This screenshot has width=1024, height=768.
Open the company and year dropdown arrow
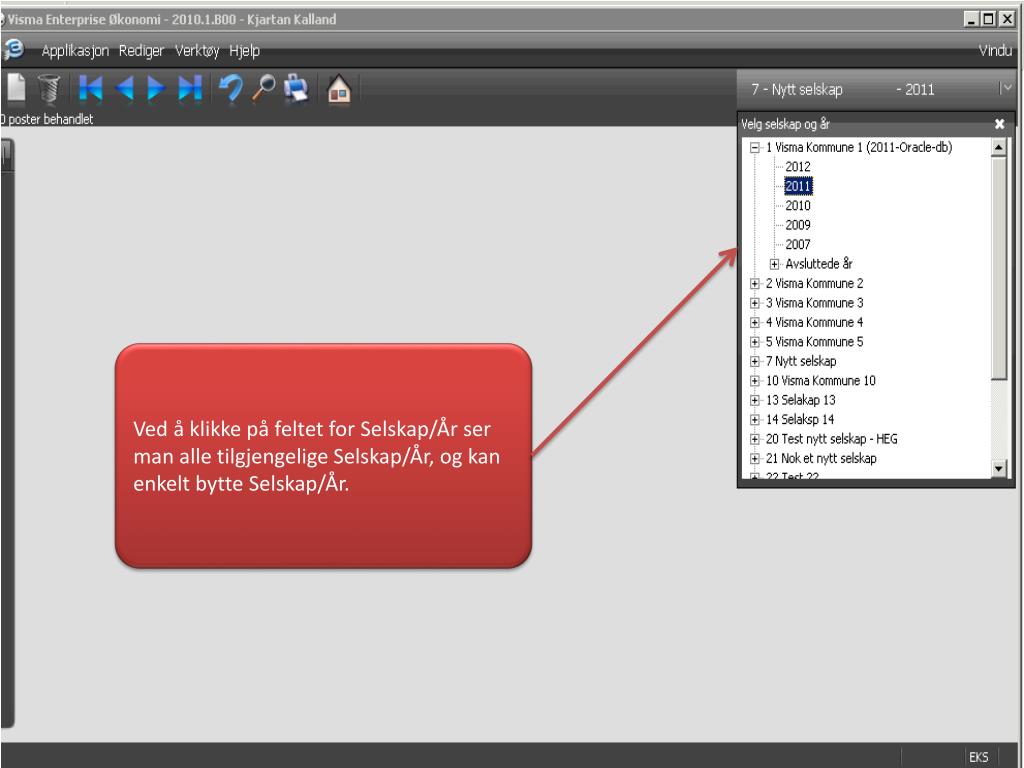point(1006,88)
